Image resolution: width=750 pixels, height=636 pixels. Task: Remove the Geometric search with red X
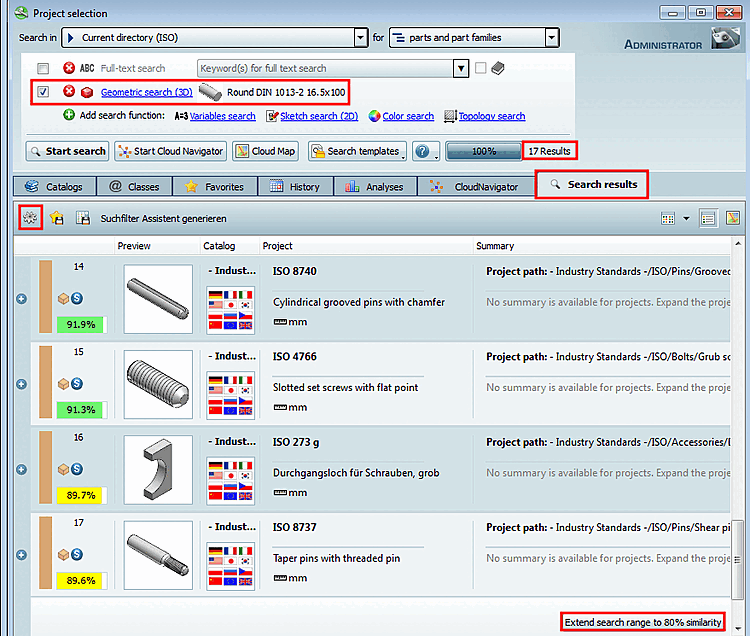pos(69,91)
